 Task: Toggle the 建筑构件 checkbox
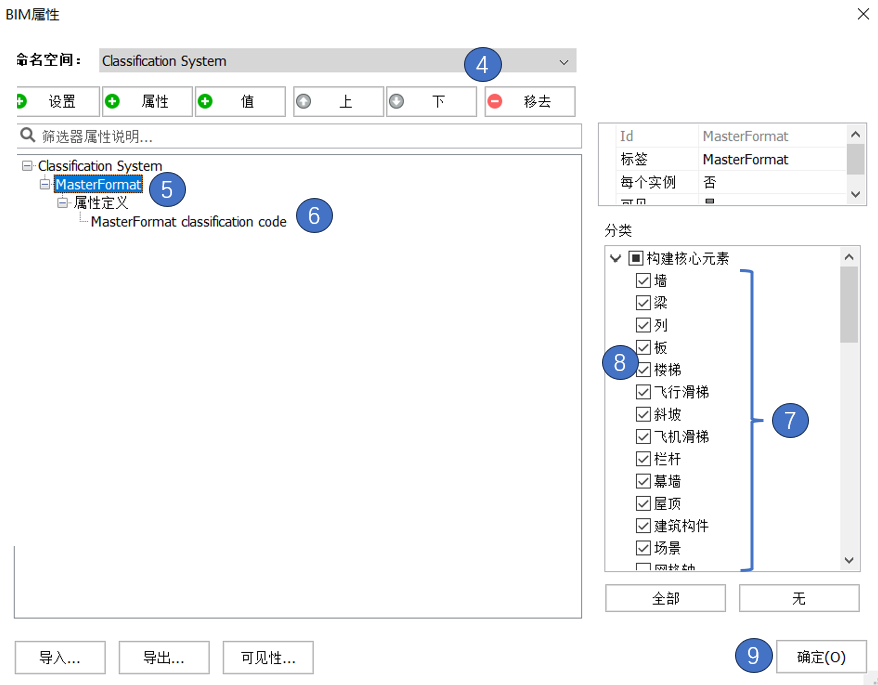click(643, 525)
